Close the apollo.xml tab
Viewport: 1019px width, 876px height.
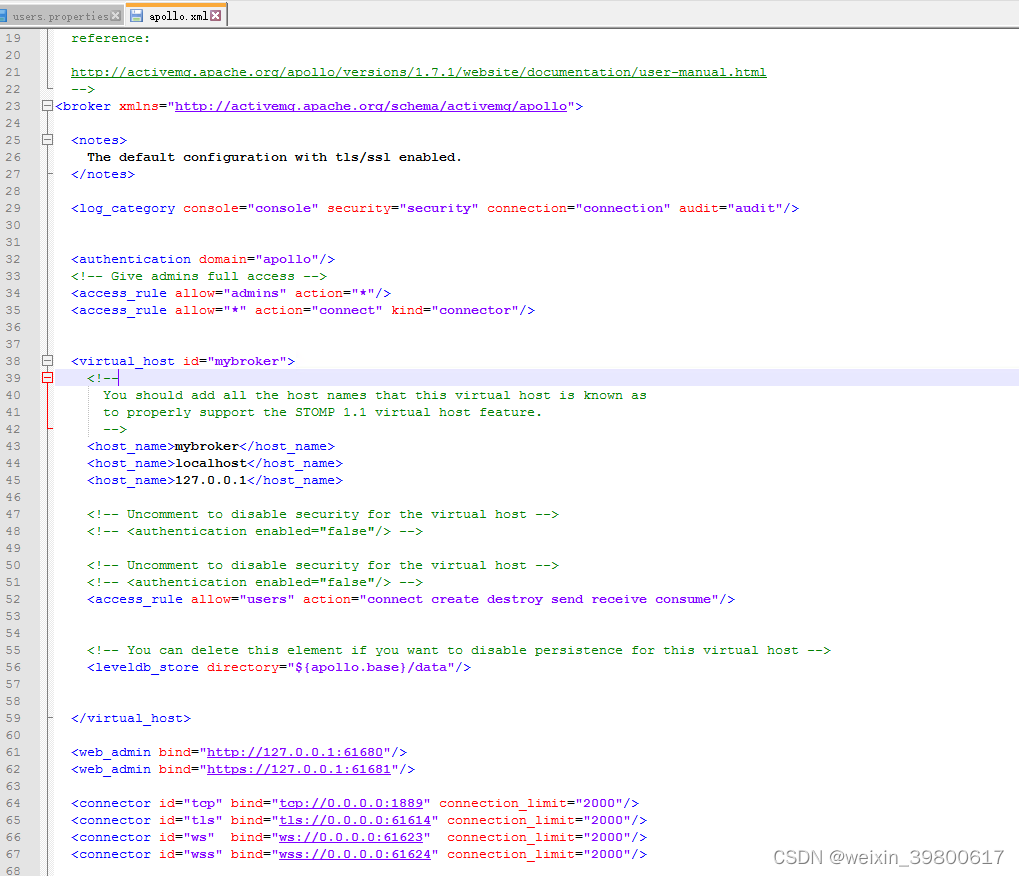click(x=216, y=15)
